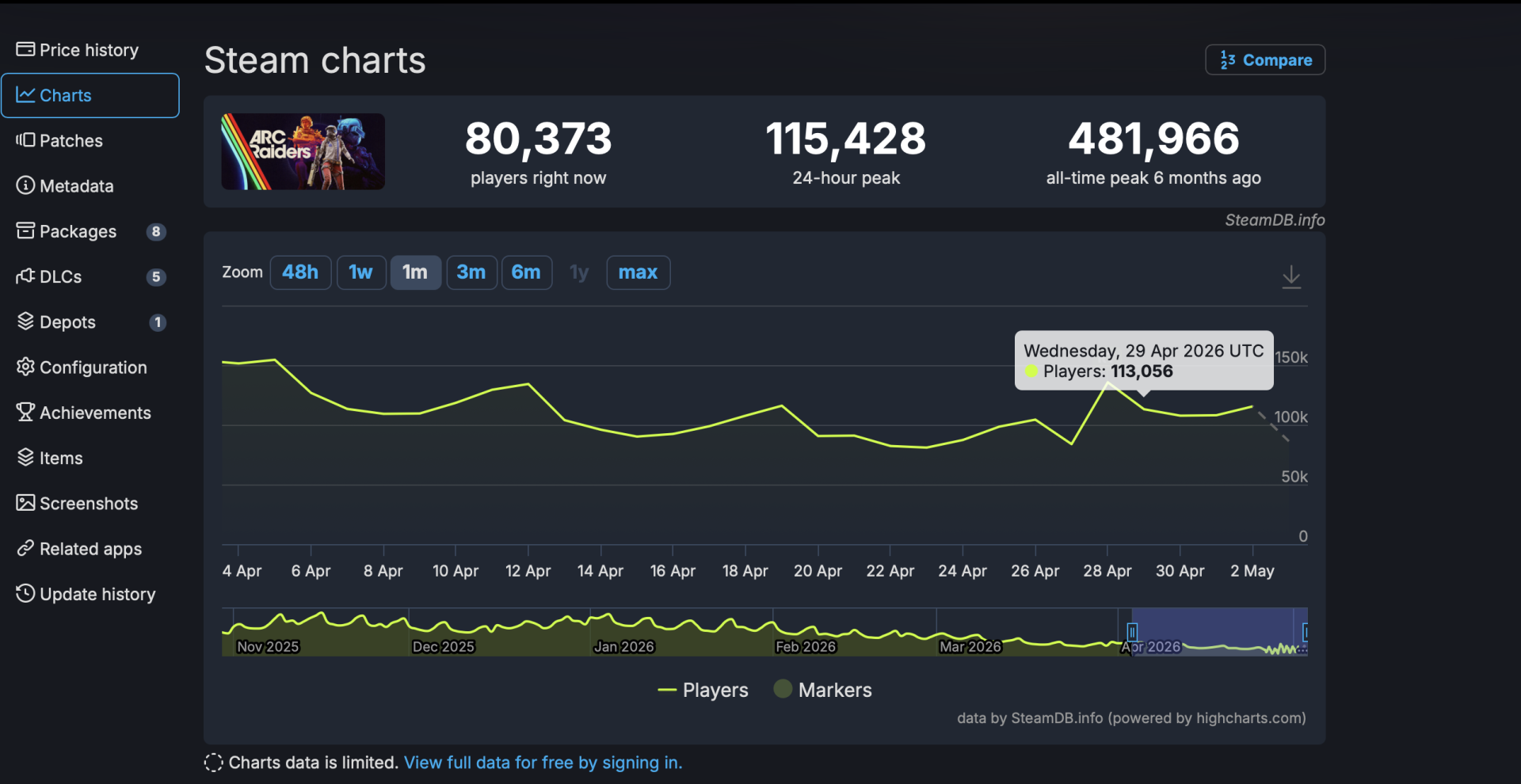1521x784 pixels.
Task: Go to Metadata page
Action: 90,185
